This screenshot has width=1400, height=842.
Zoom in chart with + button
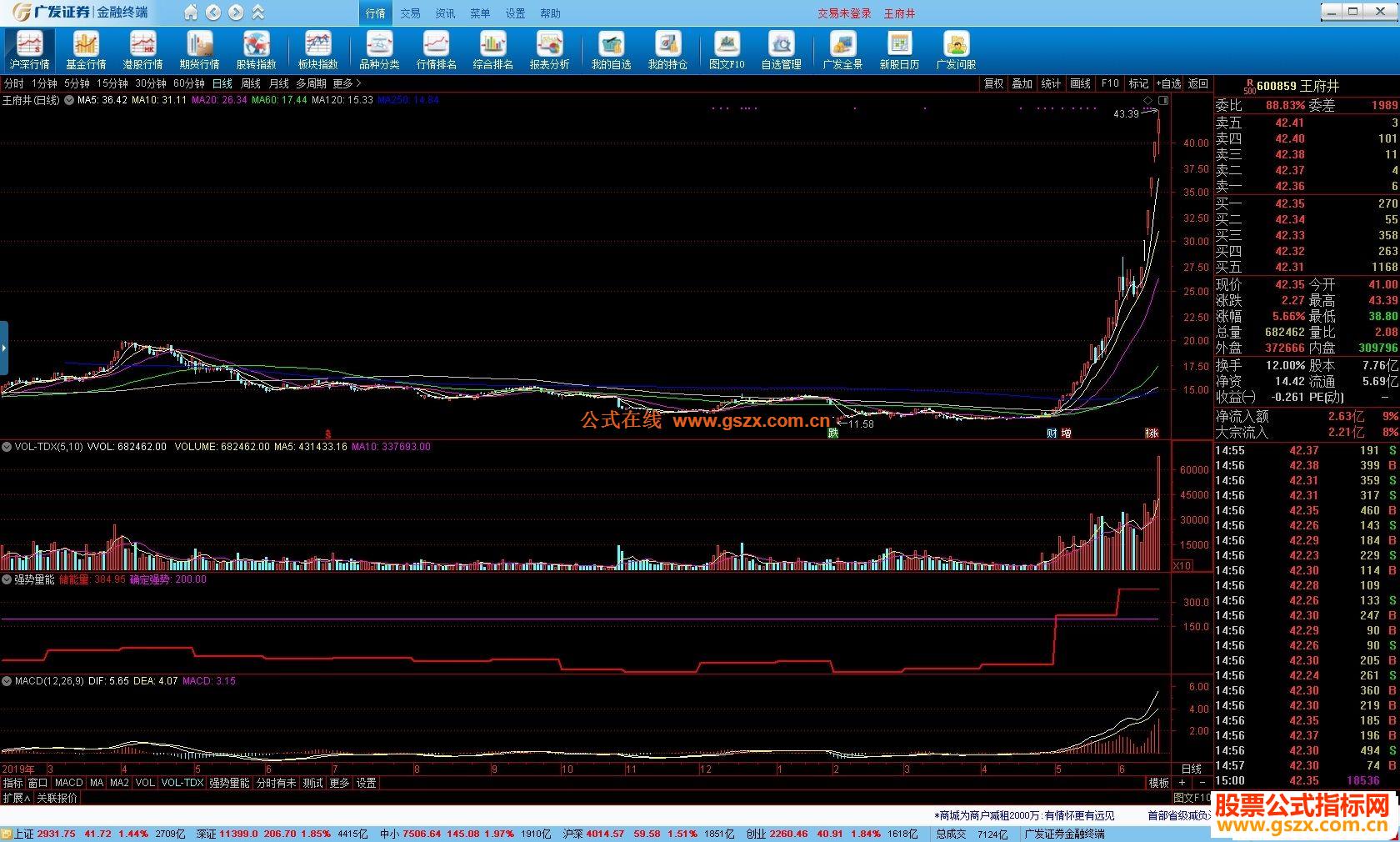(1182, 783)
